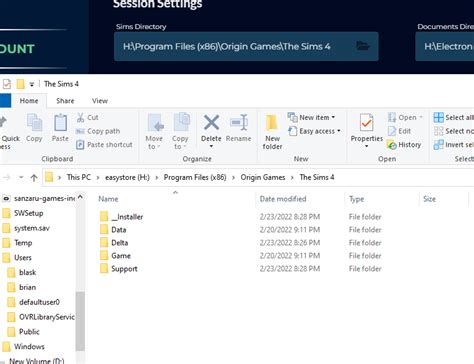Click the Open icon in Open group
This screenshot has height=364, width=474.
392,117
